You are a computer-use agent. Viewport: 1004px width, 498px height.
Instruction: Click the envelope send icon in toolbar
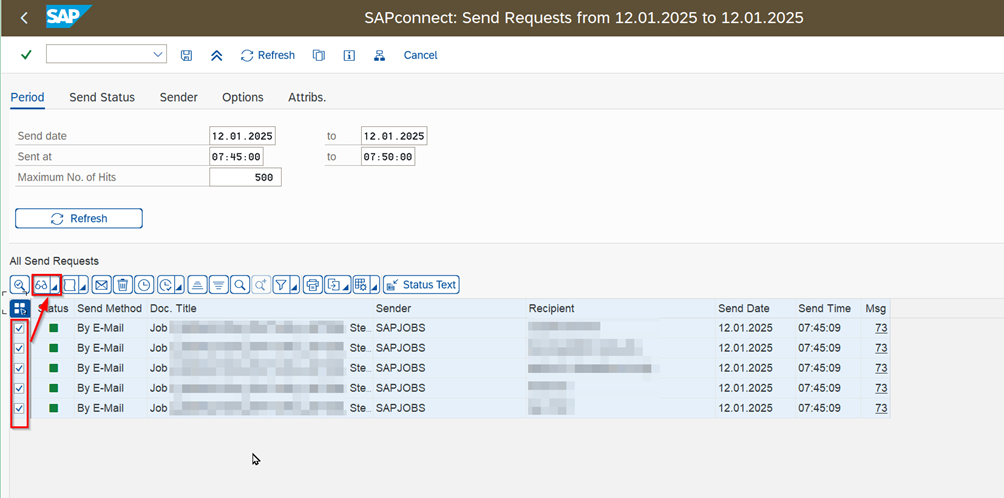(x=101, y=285)
